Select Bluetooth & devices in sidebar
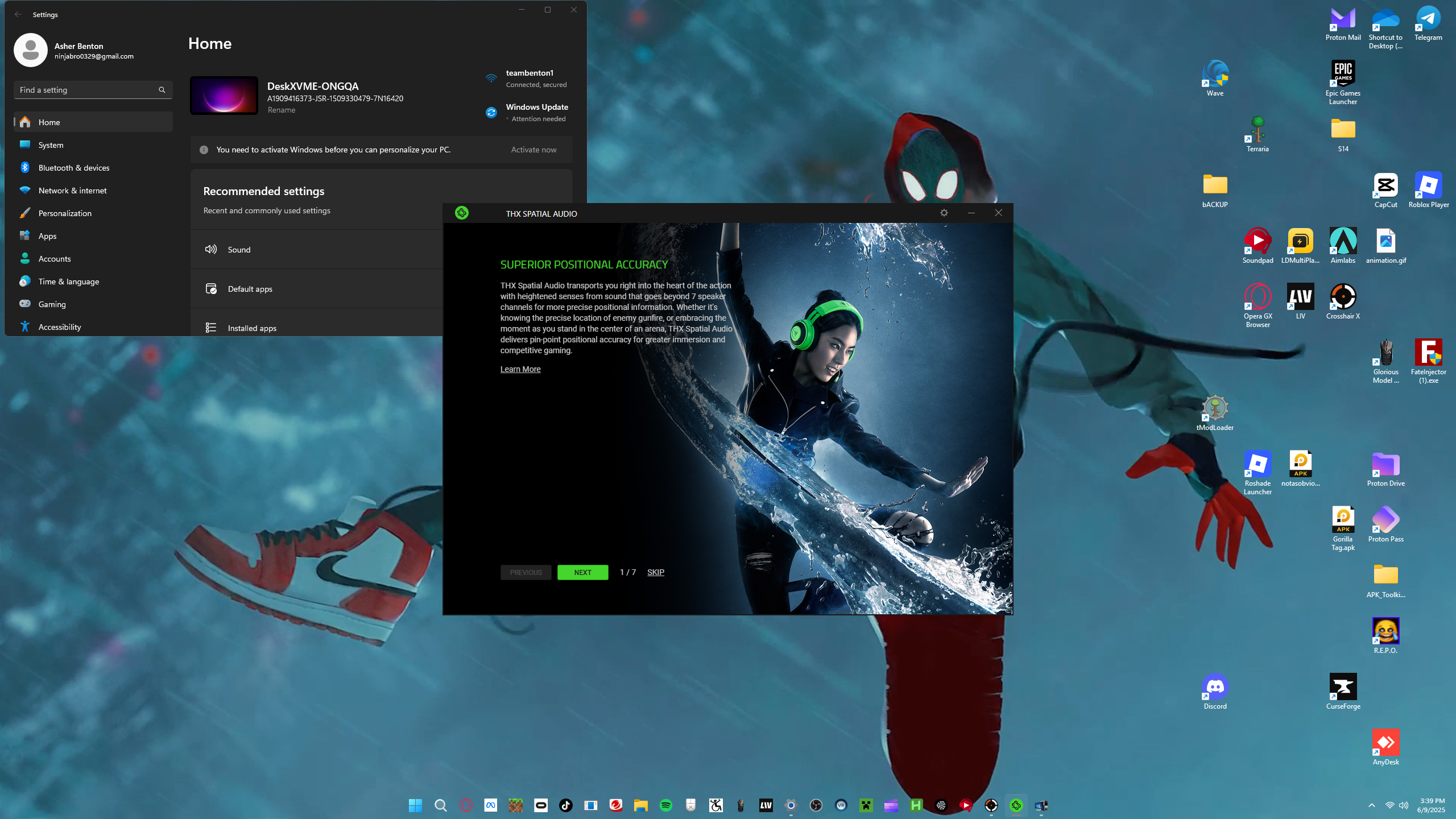Viewport: 1456px width, 819px height. point(74,168)
